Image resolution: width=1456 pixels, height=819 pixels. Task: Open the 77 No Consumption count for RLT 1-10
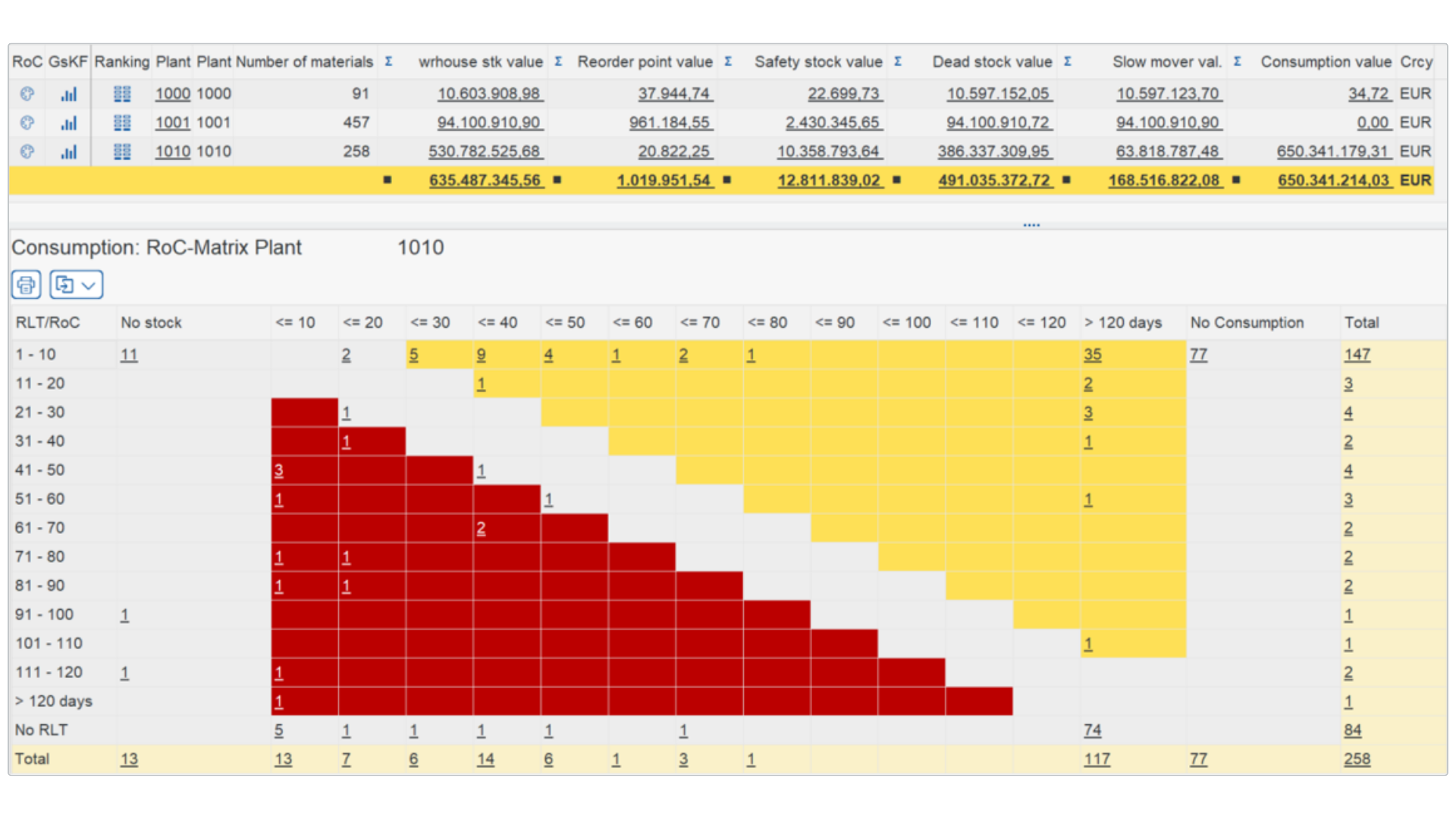(x=1199, y=354)
